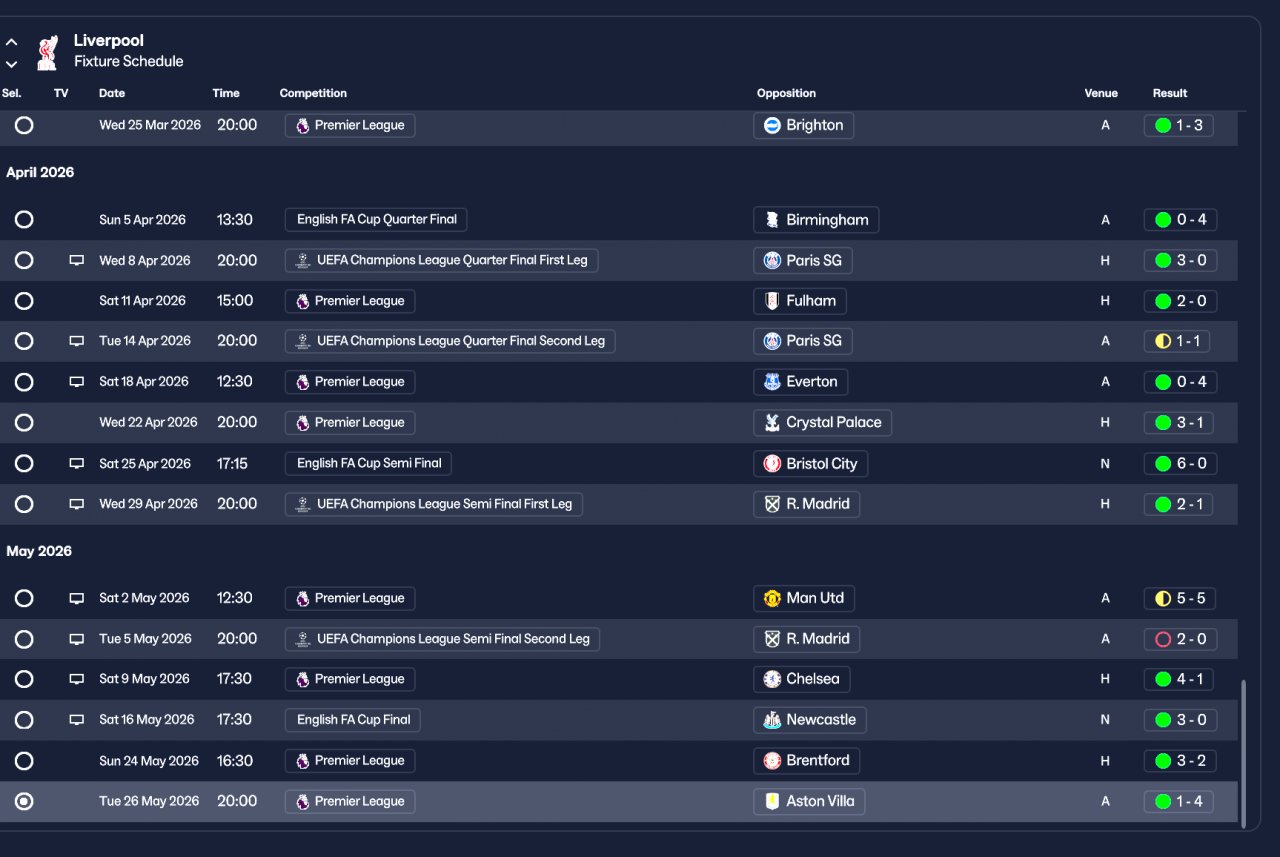Click the TV icon in the Chelsea row
Image resolution: width=1280 pixels, height=857 pixels.
[76, 679]
